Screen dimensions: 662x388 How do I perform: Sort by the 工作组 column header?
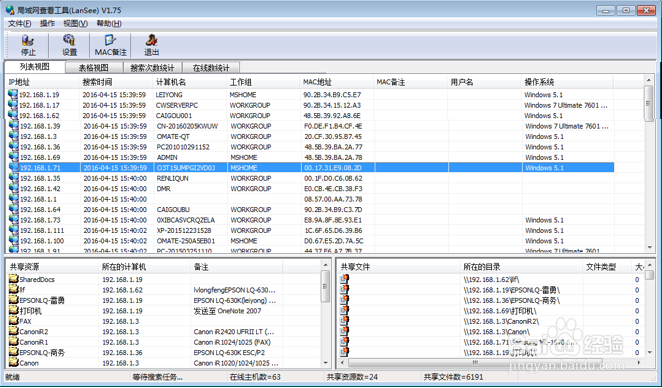click(x=263, y=82)
